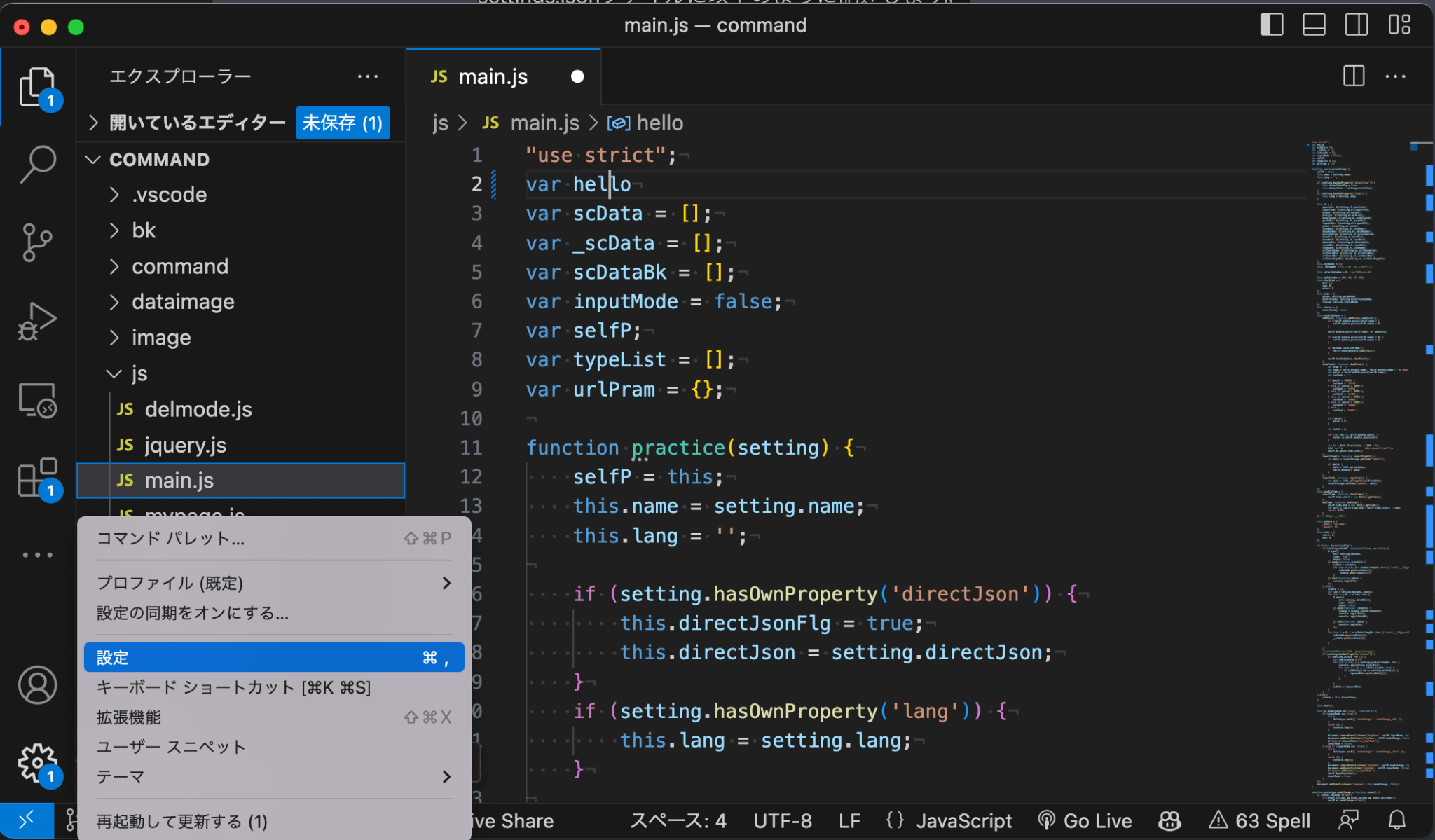Expand the テーマ submenu

tap(273, 776)
